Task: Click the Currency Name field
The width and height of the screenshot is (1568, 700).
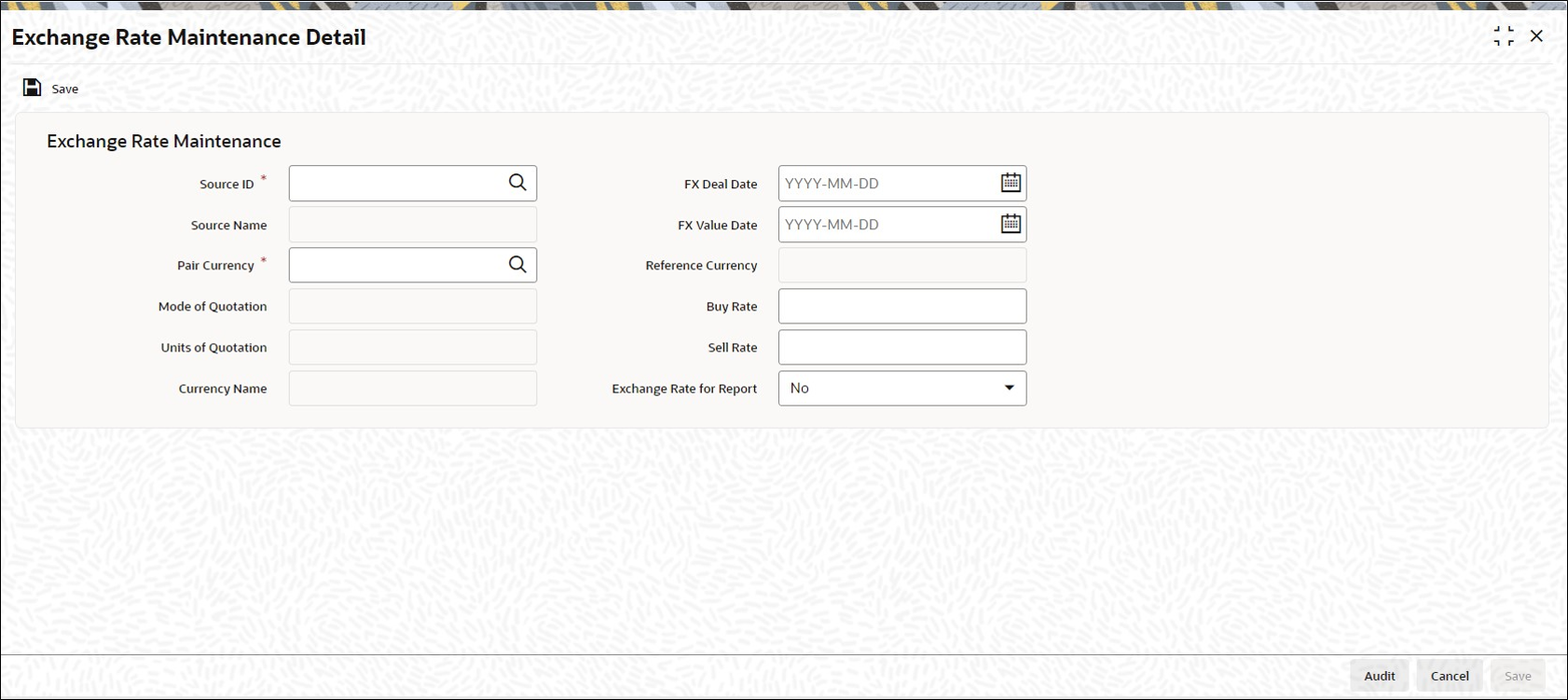Action: coord(413,388)
